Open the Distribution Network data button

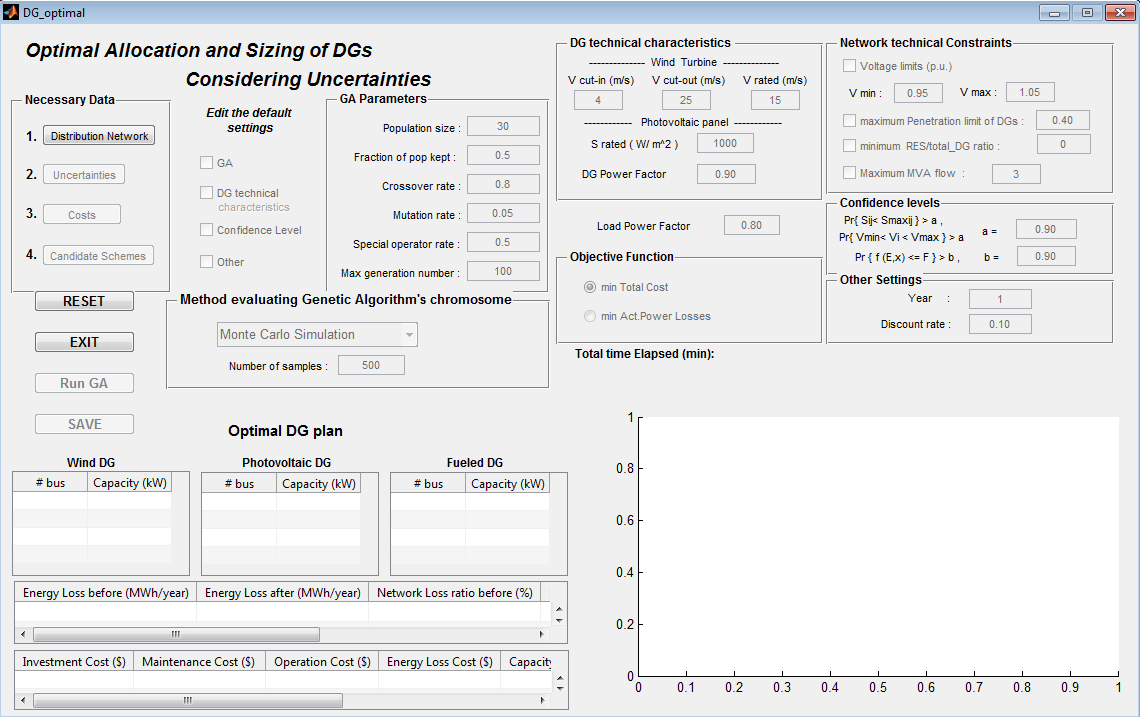click(99, 136)
